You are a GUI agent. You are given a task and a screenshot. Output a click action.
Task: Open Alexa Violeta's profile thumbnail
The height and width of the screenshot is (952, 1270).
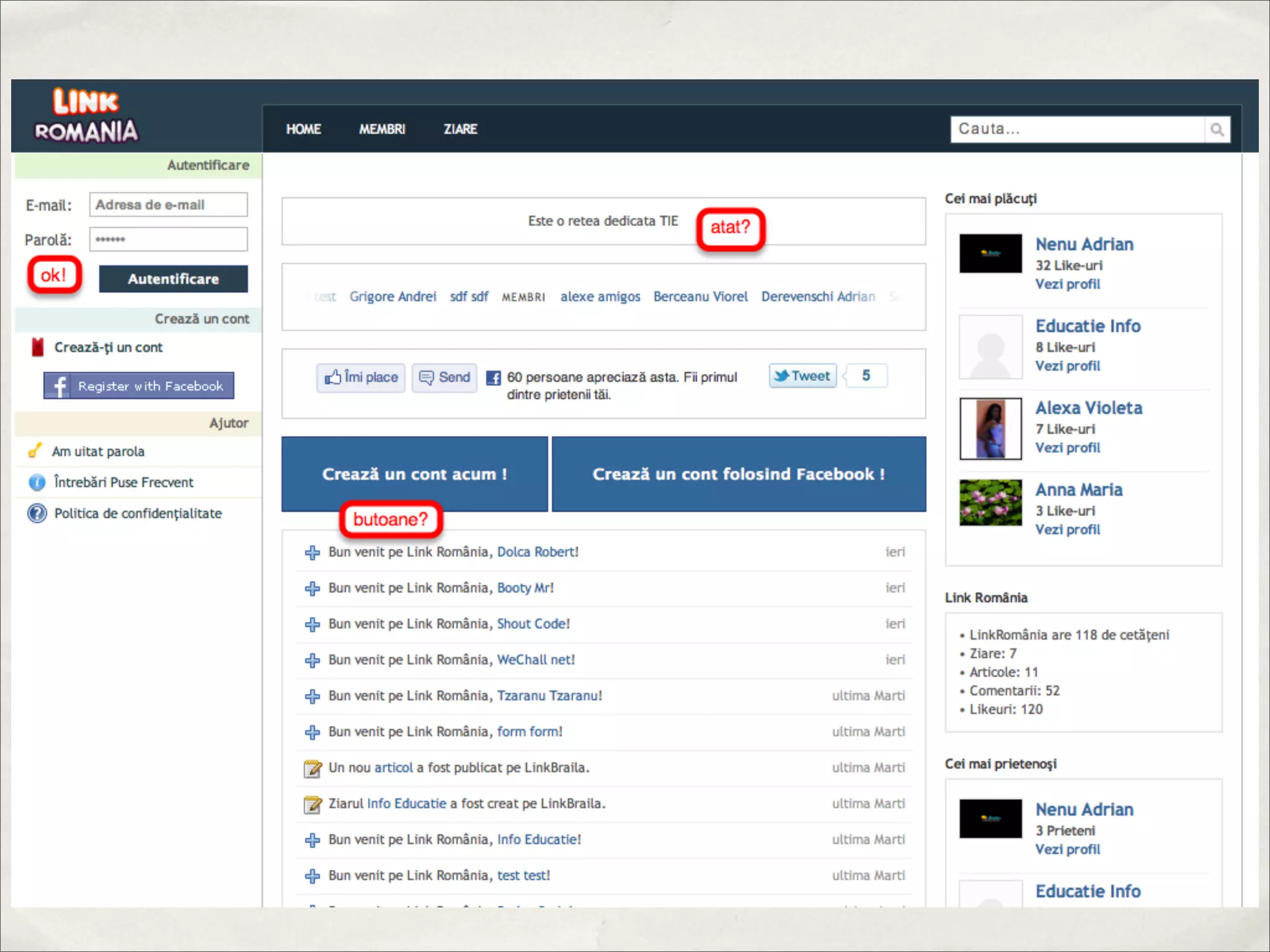[990, 428]
